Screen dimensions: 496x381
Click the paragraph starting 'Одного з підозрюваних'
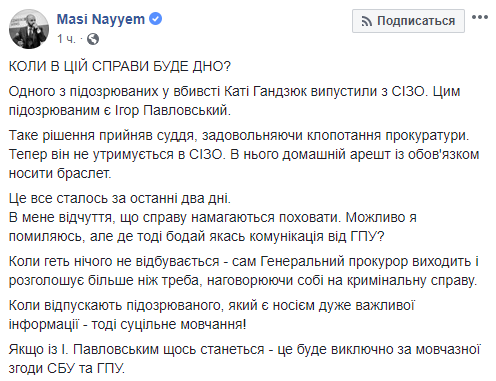234,101
